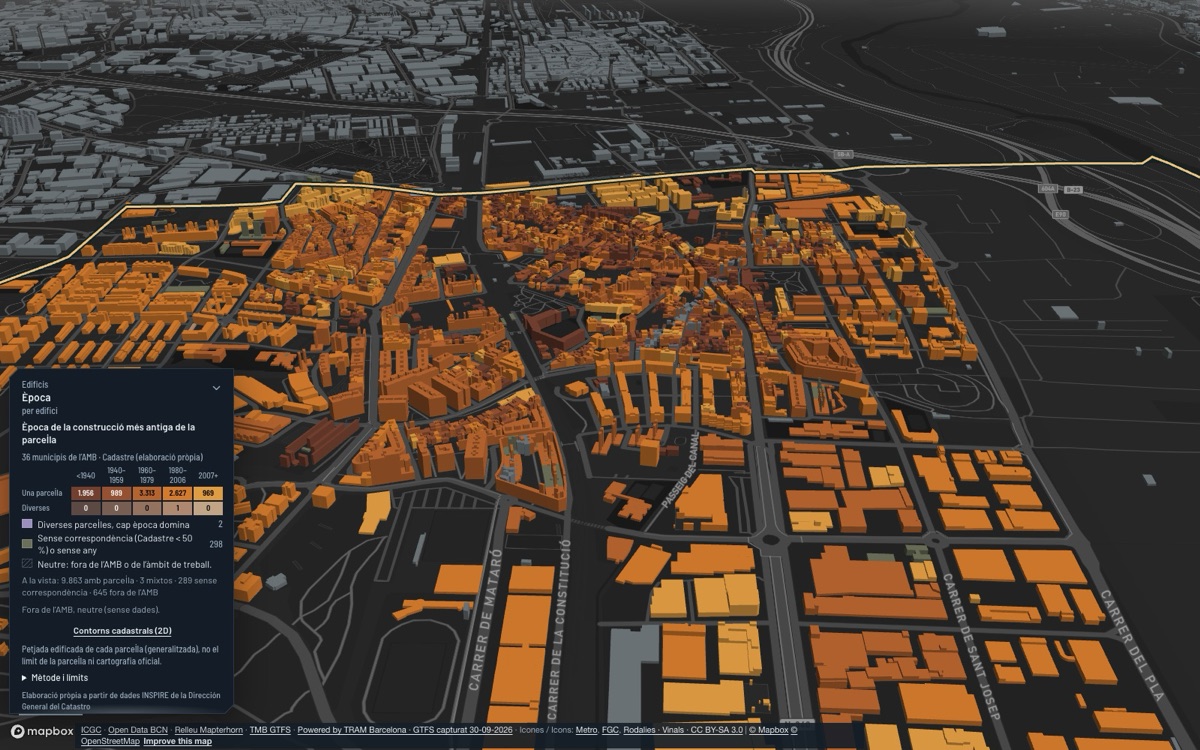Screen dimensions: 1200x750
Task: Click the 'A la vista' summary text
Action: tap(118, 586)
